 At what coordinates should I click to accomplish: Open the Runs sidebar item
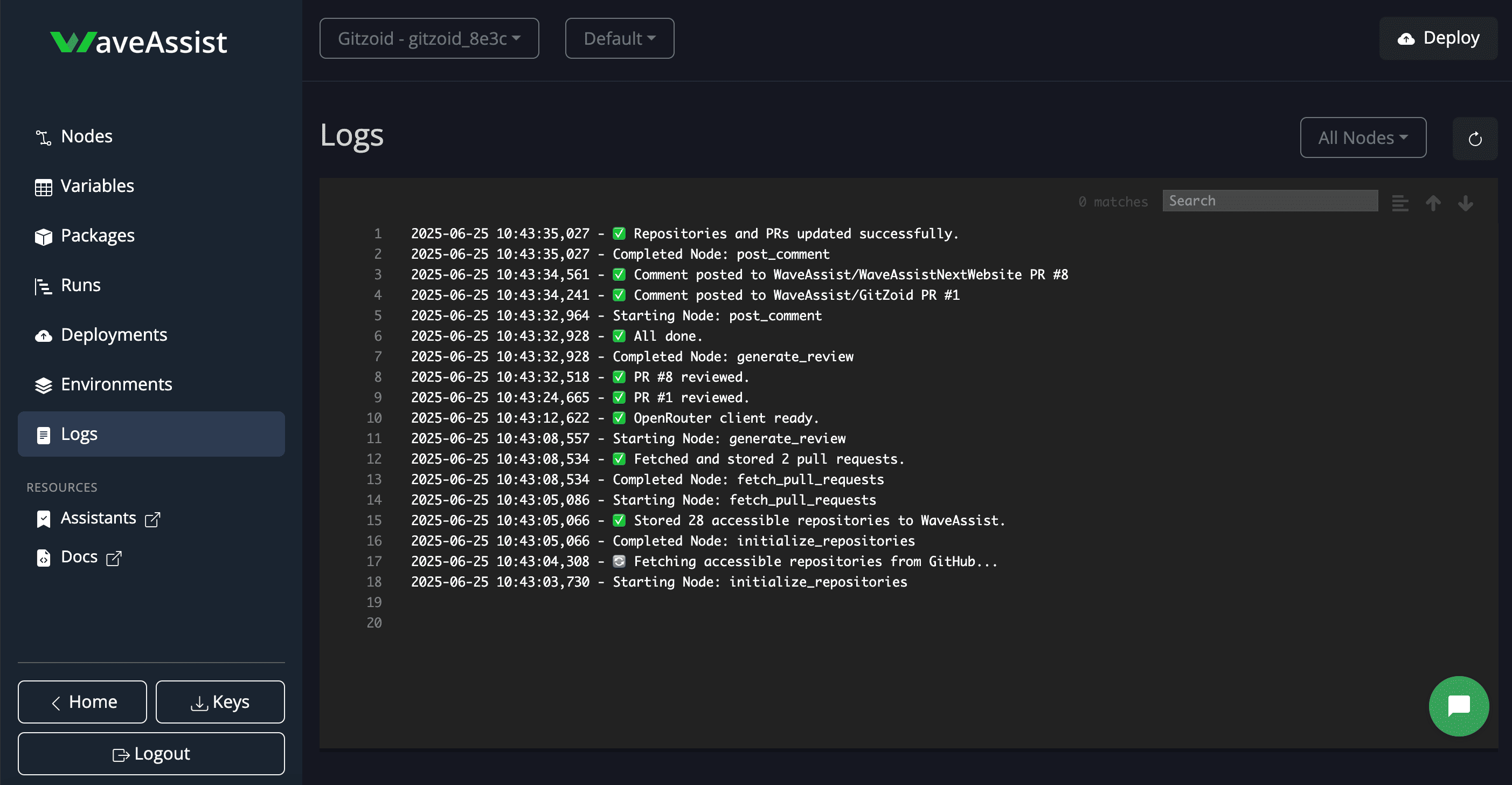tap(151, 285)
